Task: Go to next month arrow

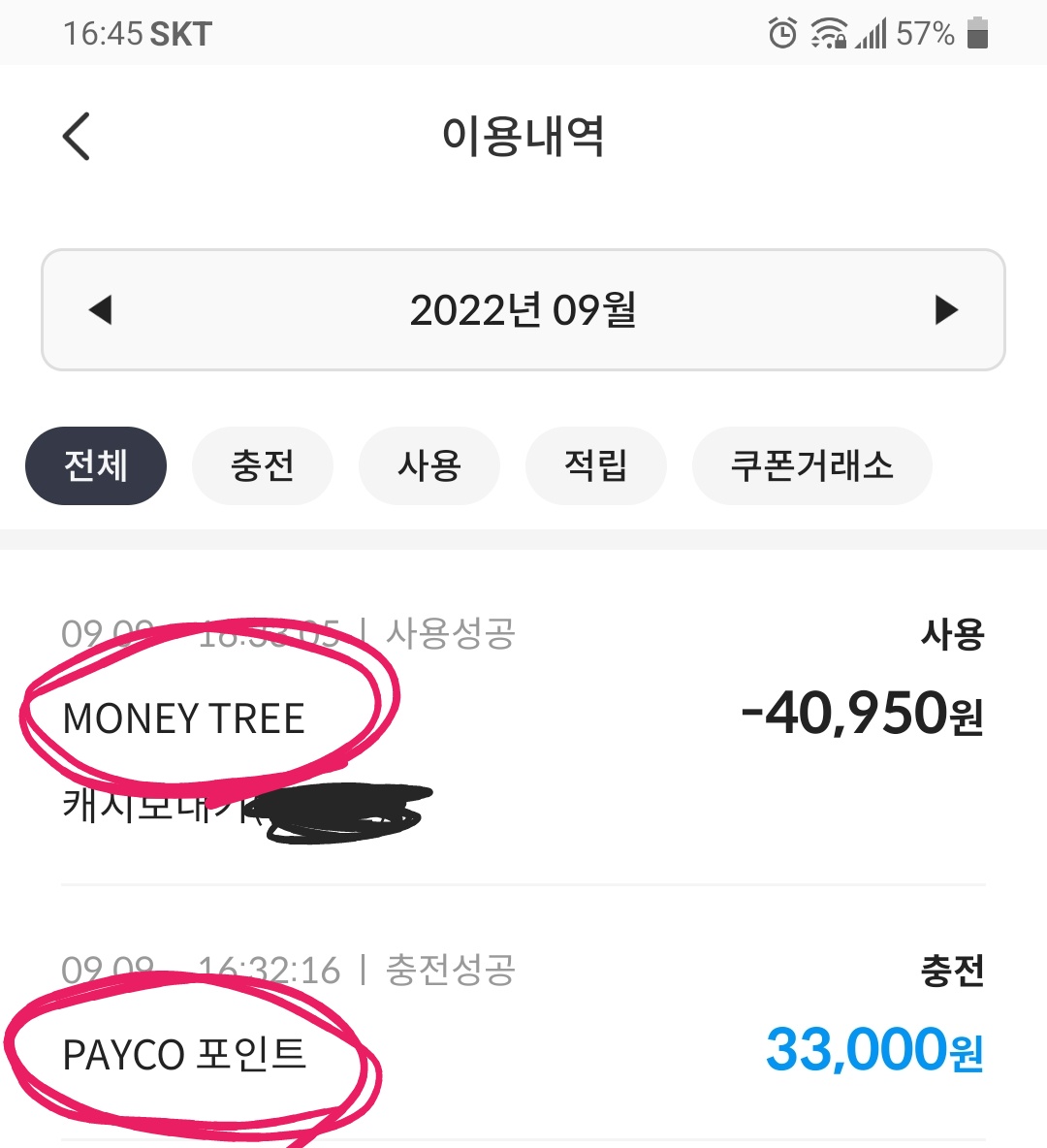Action: pyautogui.click(x=946, y=310)
